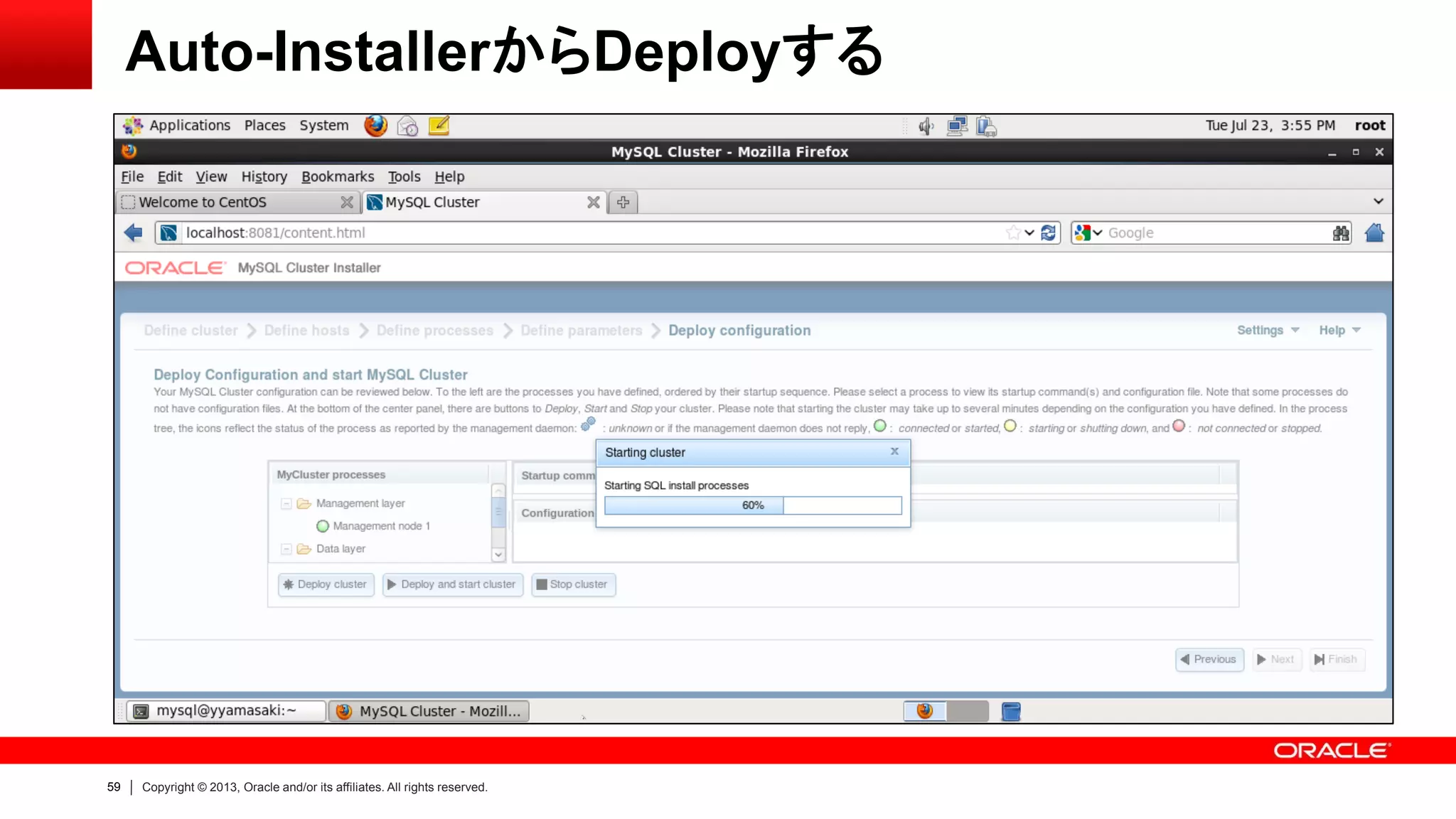This screenshot has width=1456, height=819.
Task: Open the search engine selector dropdown
Action: pyautogui.click(x=1098, y=232)
